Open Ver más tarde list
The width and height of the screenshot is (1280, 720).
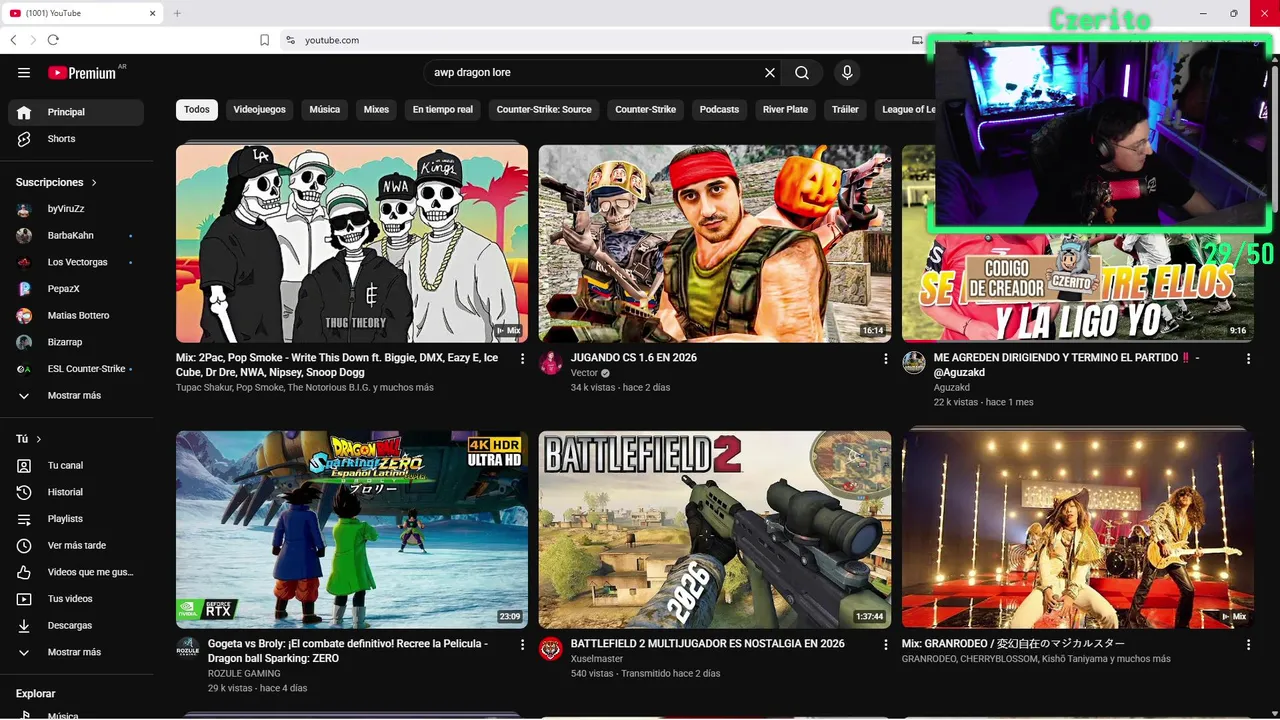pos(76,545)
